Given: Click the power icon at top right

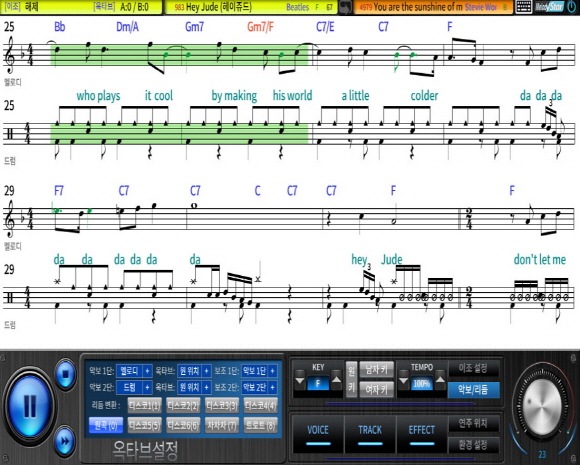Looking at the screenshot, I should 572,7.
